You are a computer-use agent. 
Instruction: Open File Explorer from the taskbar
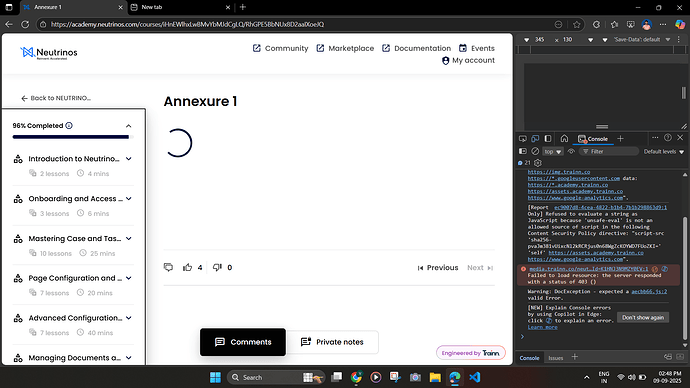pos(435,377)
